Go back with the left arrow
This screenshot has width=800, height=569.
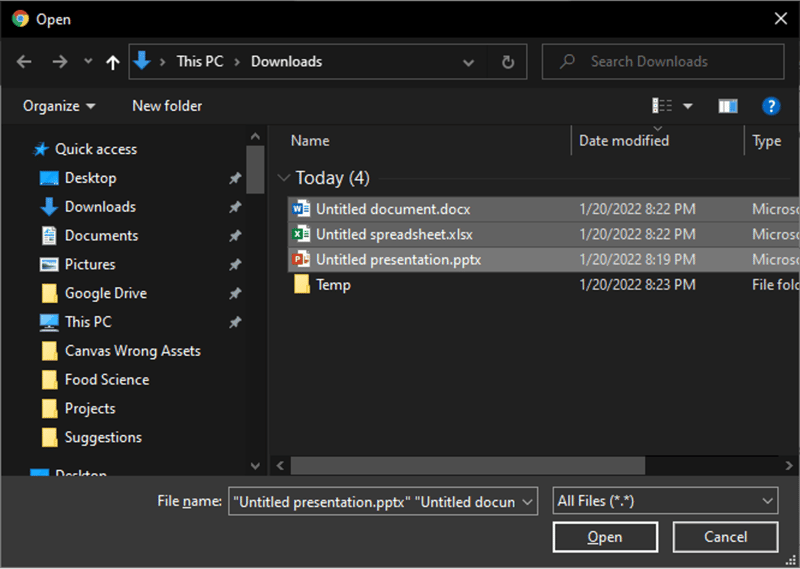point(24,62)
